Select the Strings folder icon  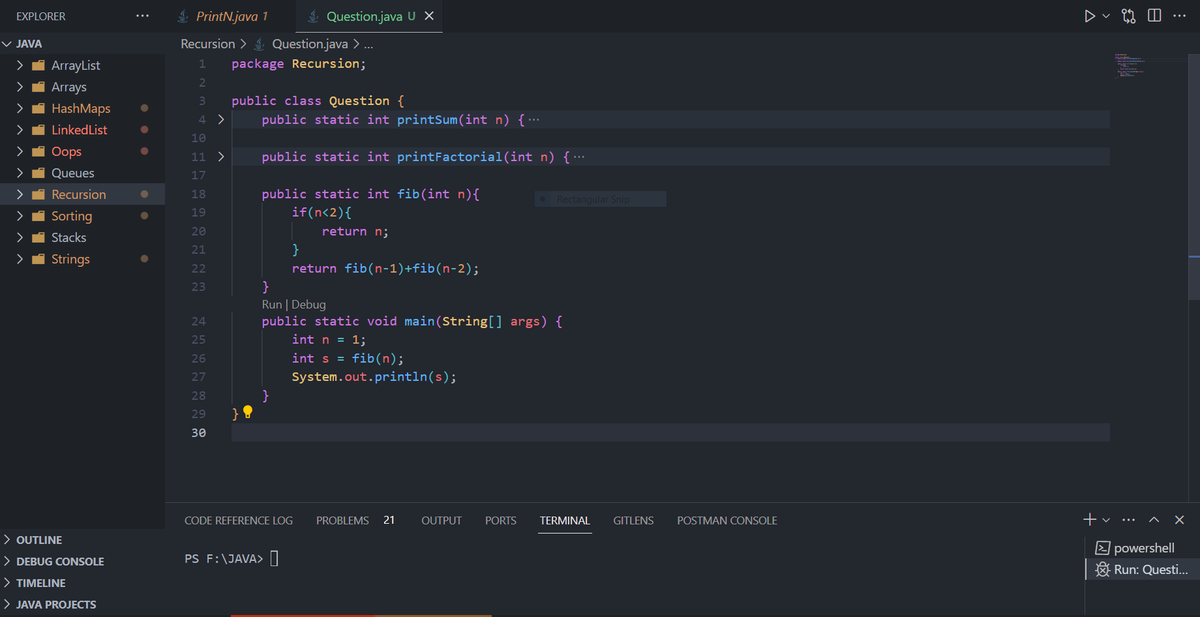40,259
